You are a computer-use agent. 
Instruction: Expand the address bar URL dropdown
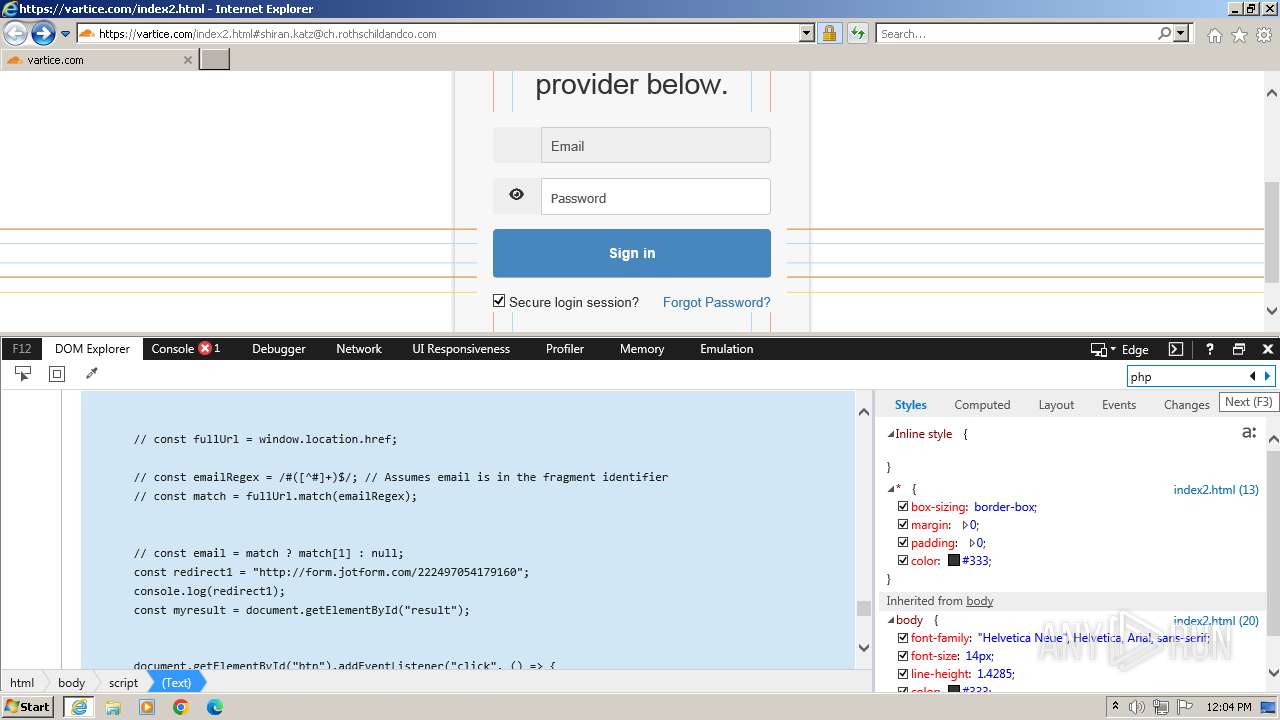tap(807, 34)
